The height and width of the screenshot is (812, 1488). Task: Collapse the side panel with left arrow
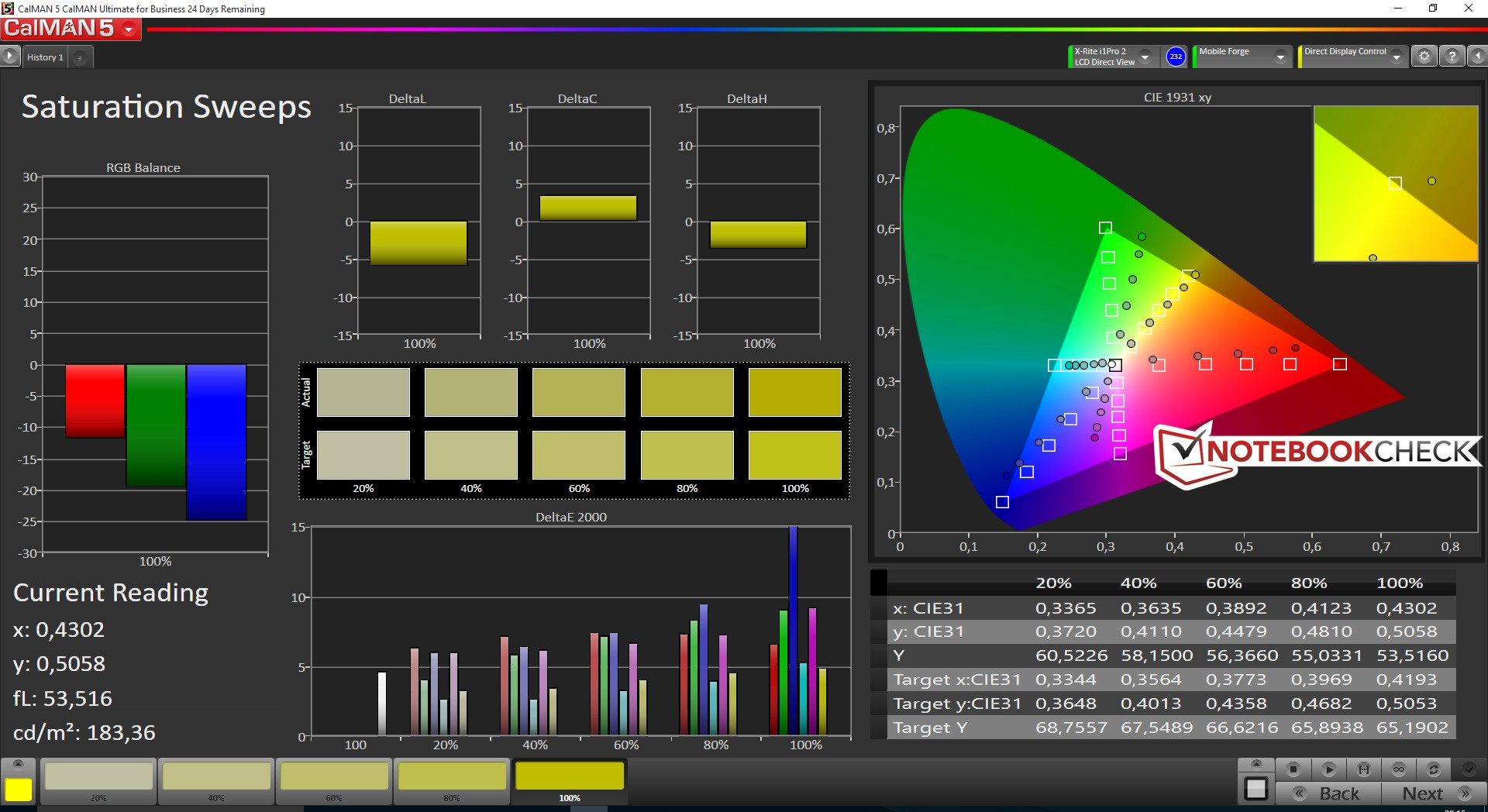1477,57
